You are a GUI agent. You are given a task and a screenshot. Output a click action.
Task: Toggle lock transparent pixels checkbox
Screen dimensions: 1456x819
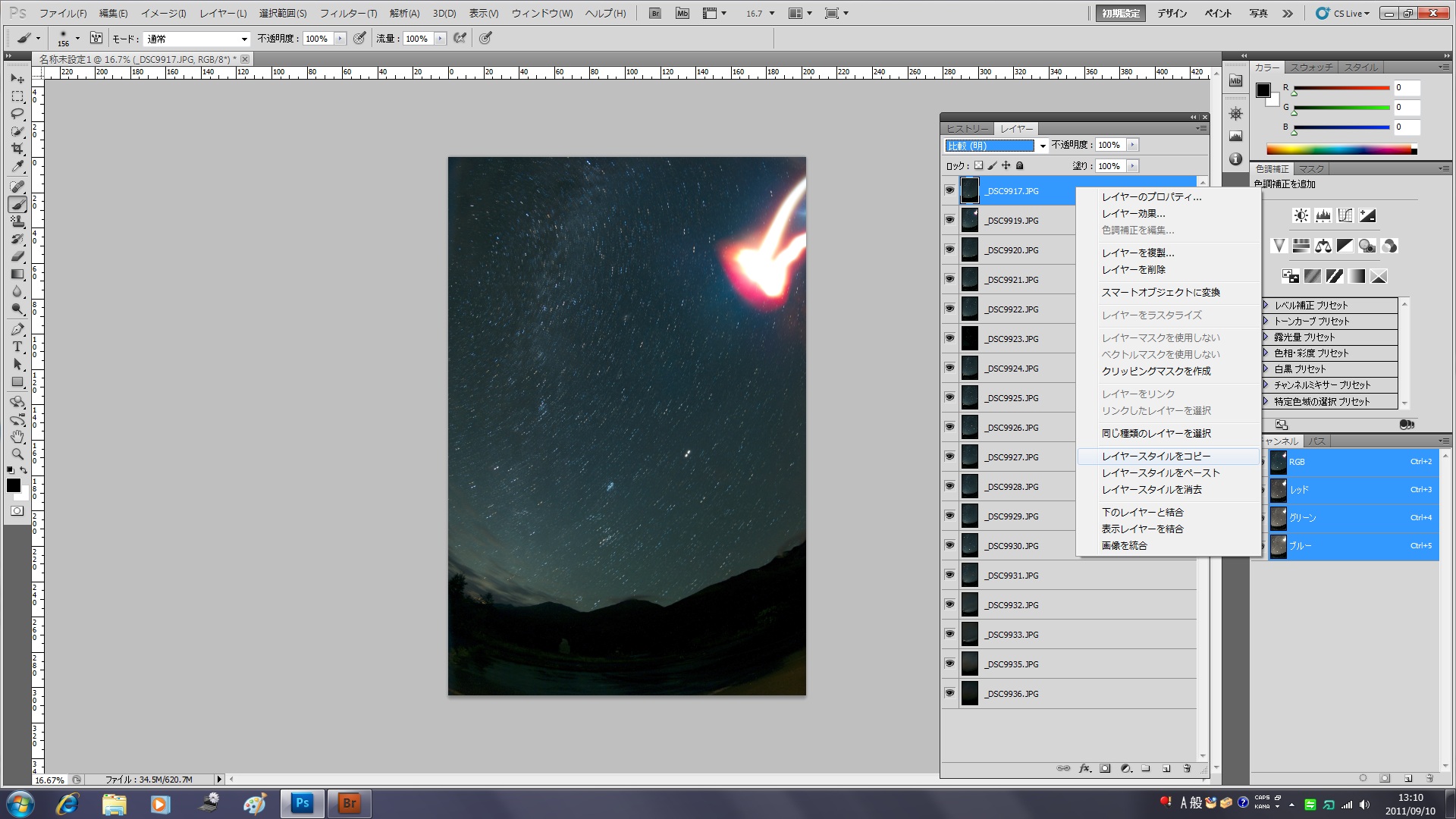978,165
